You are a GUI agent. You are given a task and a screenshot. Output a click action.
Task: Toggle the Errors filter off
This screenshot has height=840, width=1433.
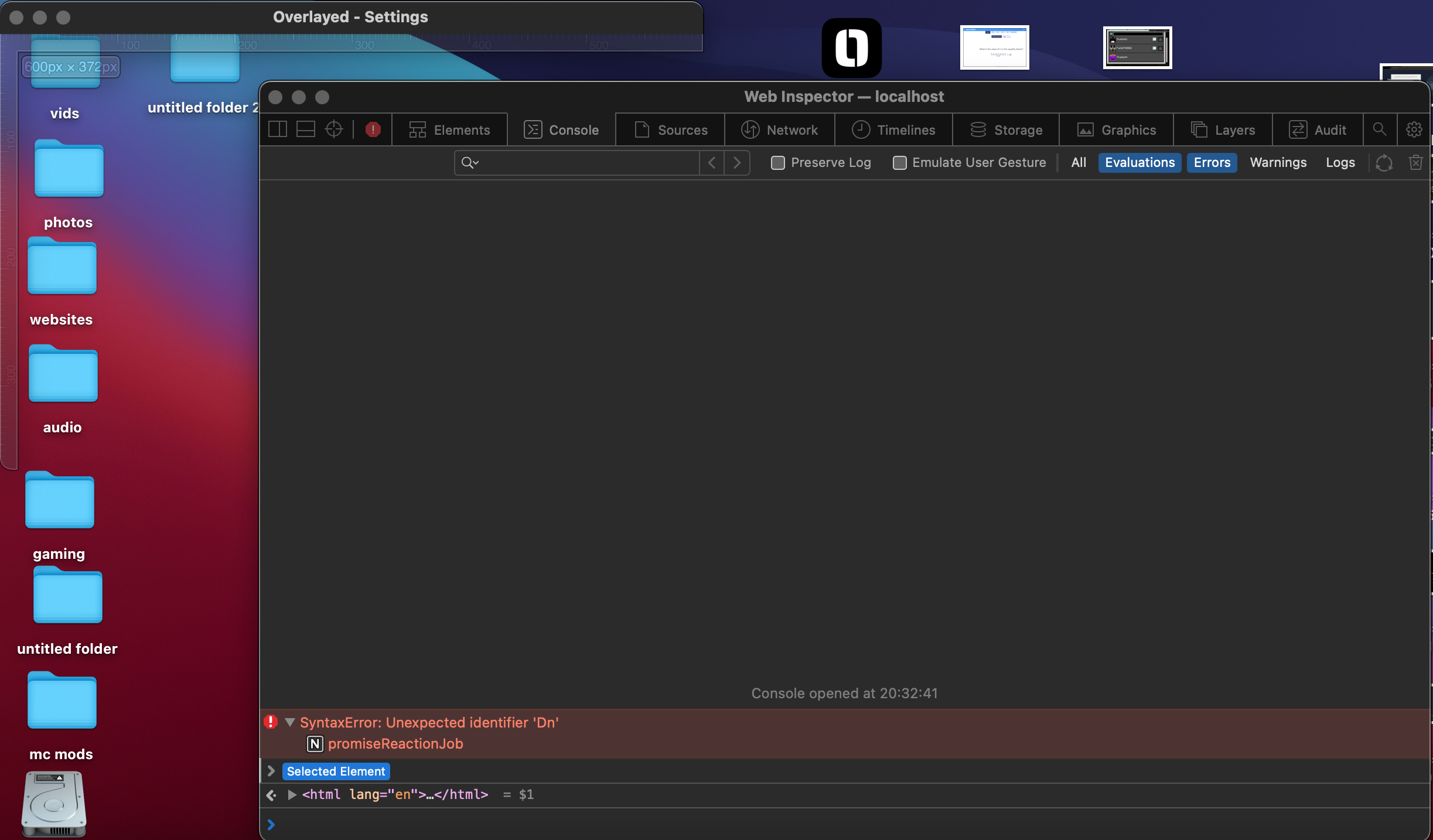point(1212,163)
